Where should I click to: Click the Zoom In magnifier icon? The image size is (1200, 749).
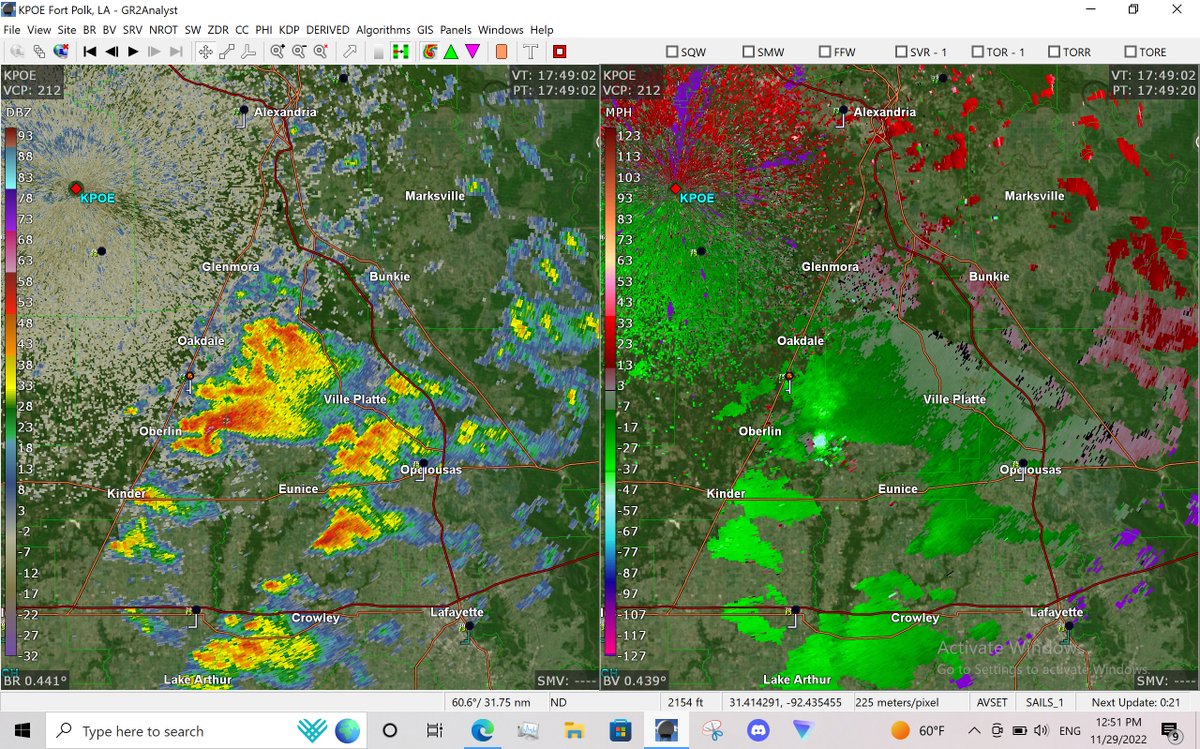[x=278, y=51]
